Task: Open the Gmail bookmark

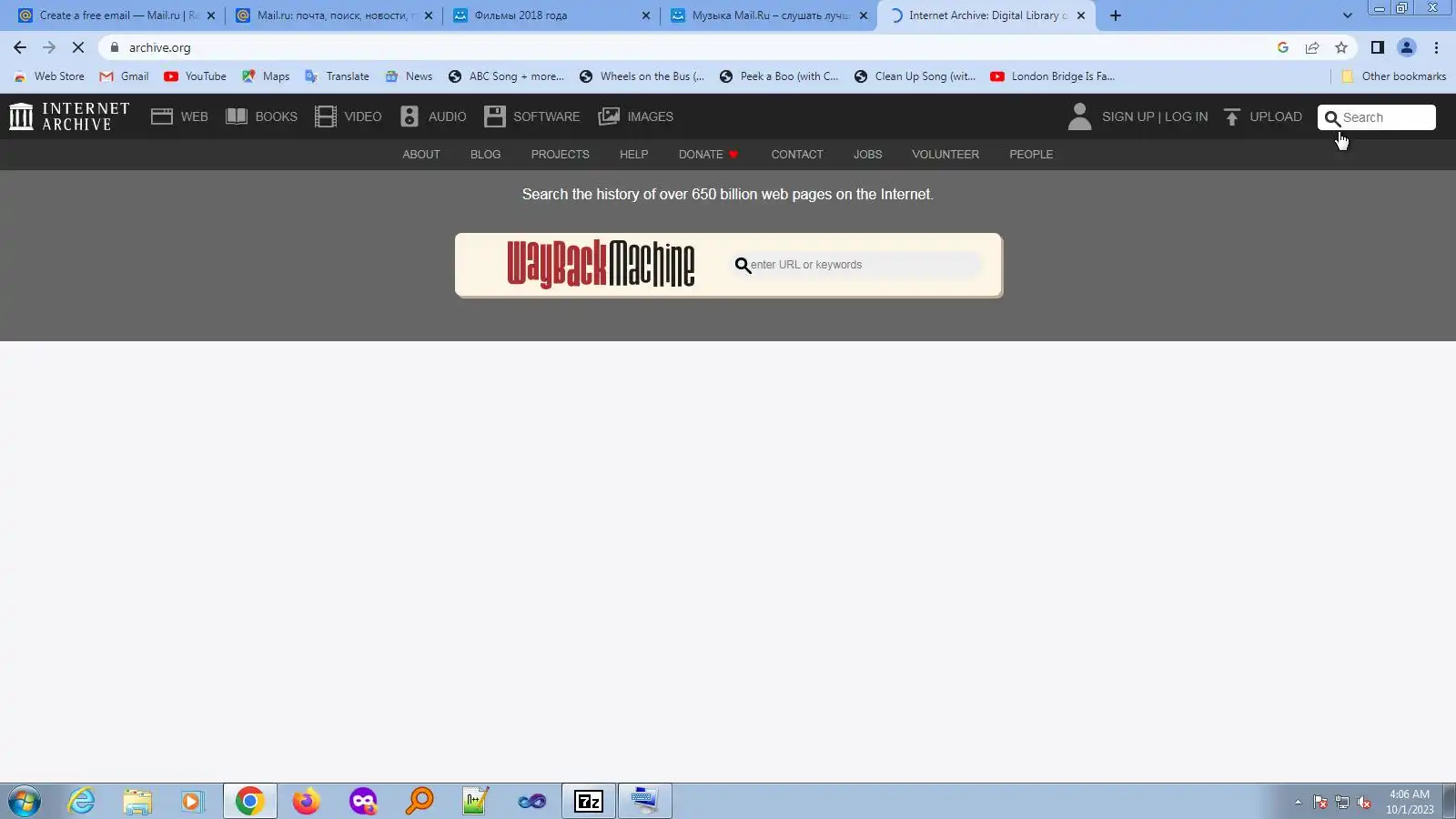Action: coord(125,76)
